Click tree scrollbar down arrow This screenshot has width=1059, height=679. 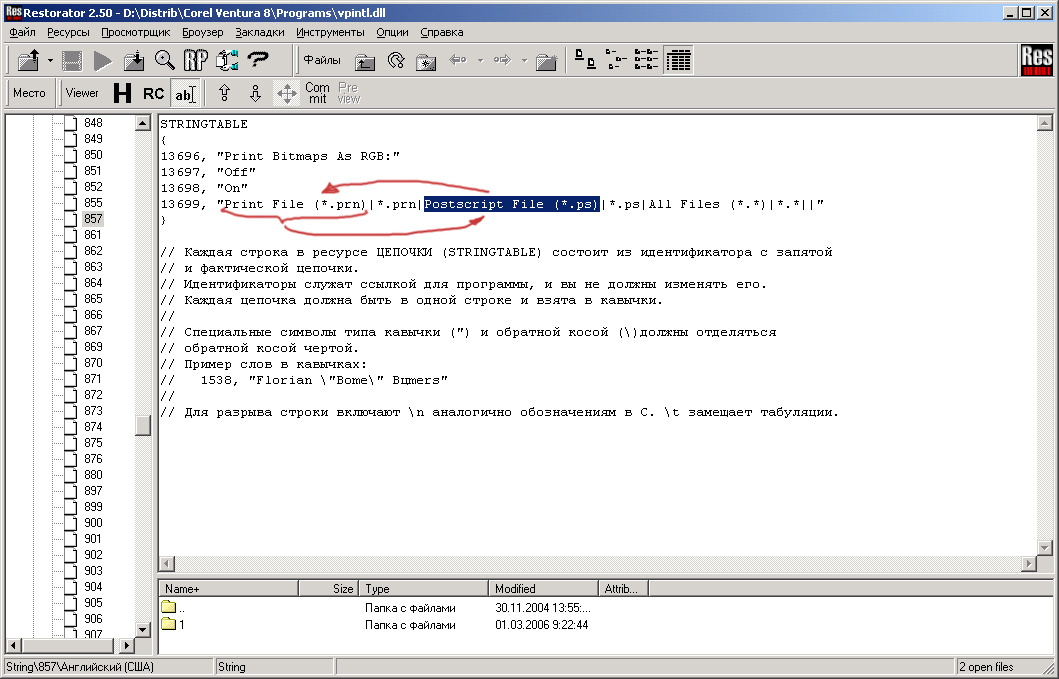pos(143,630)
